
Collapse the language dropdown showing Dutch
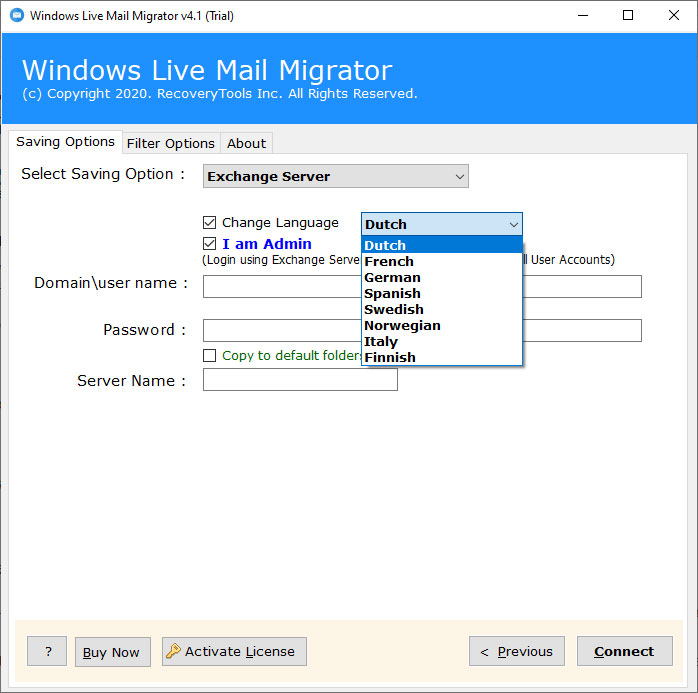(x=513, y=225)
